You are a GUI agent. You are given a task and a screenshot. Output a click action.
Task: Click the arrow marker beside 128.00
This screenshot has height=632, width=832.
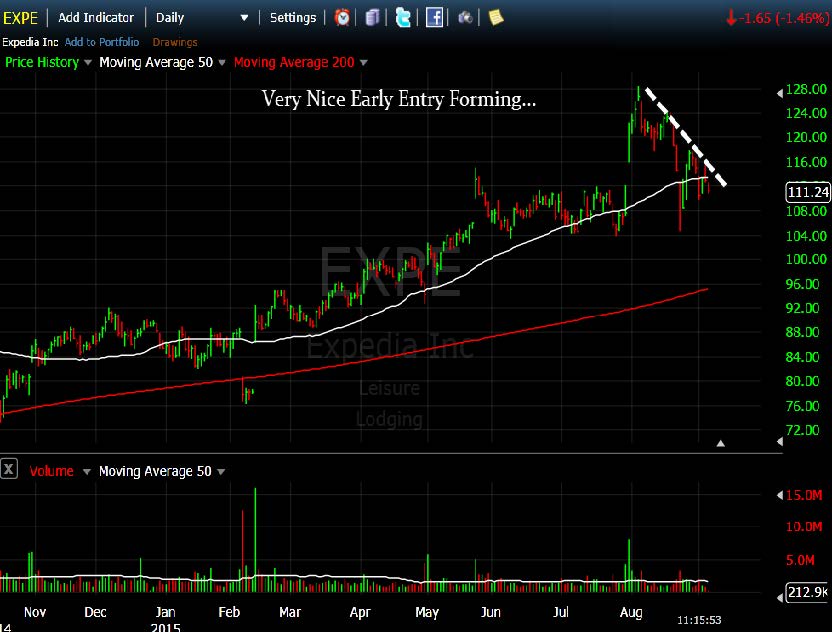pyautogui.click(x=780, y=93)
